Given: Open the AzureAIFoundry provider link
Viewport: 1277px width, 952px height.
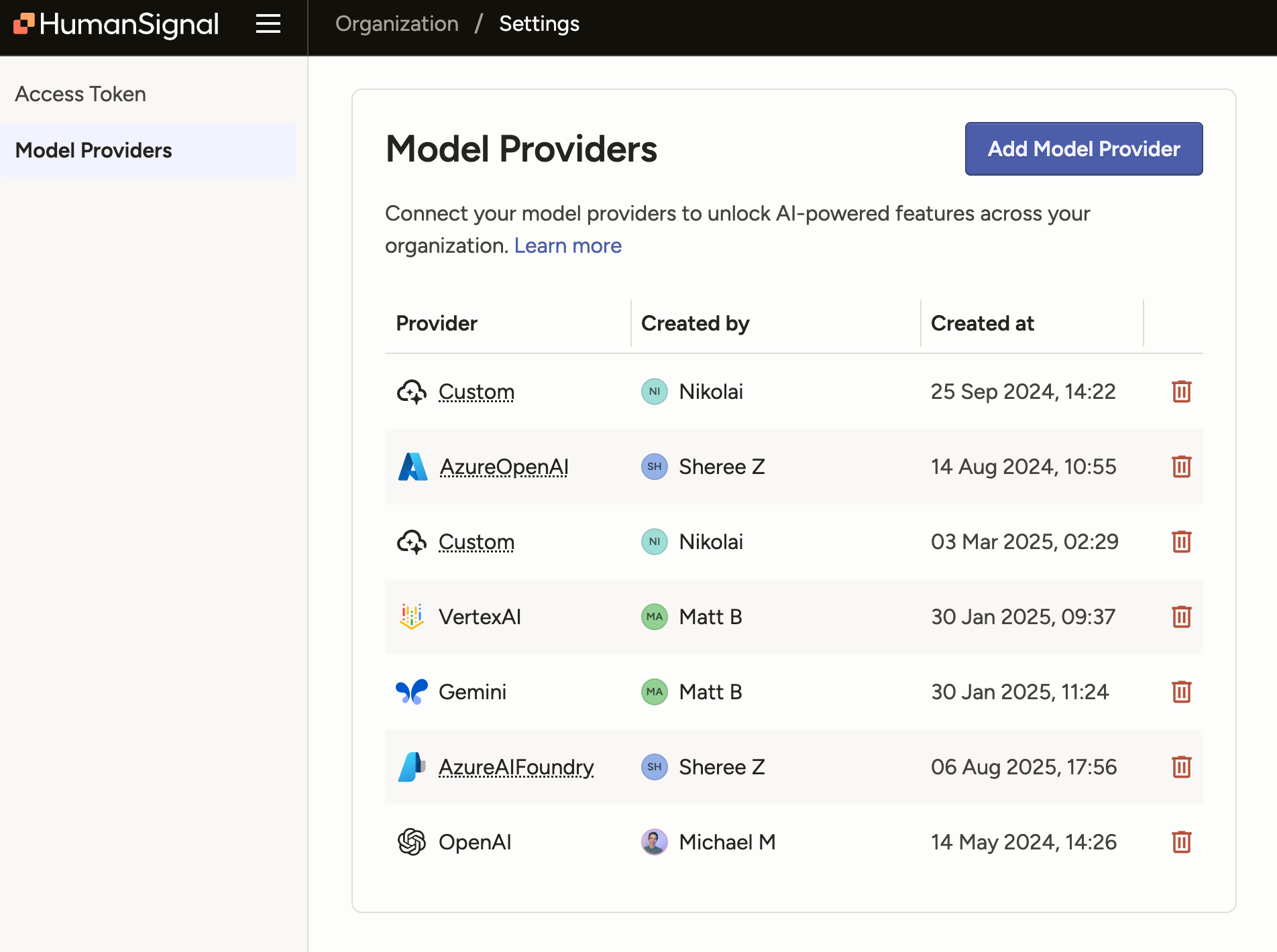Looking at the screenshot, I should (516, 767).
